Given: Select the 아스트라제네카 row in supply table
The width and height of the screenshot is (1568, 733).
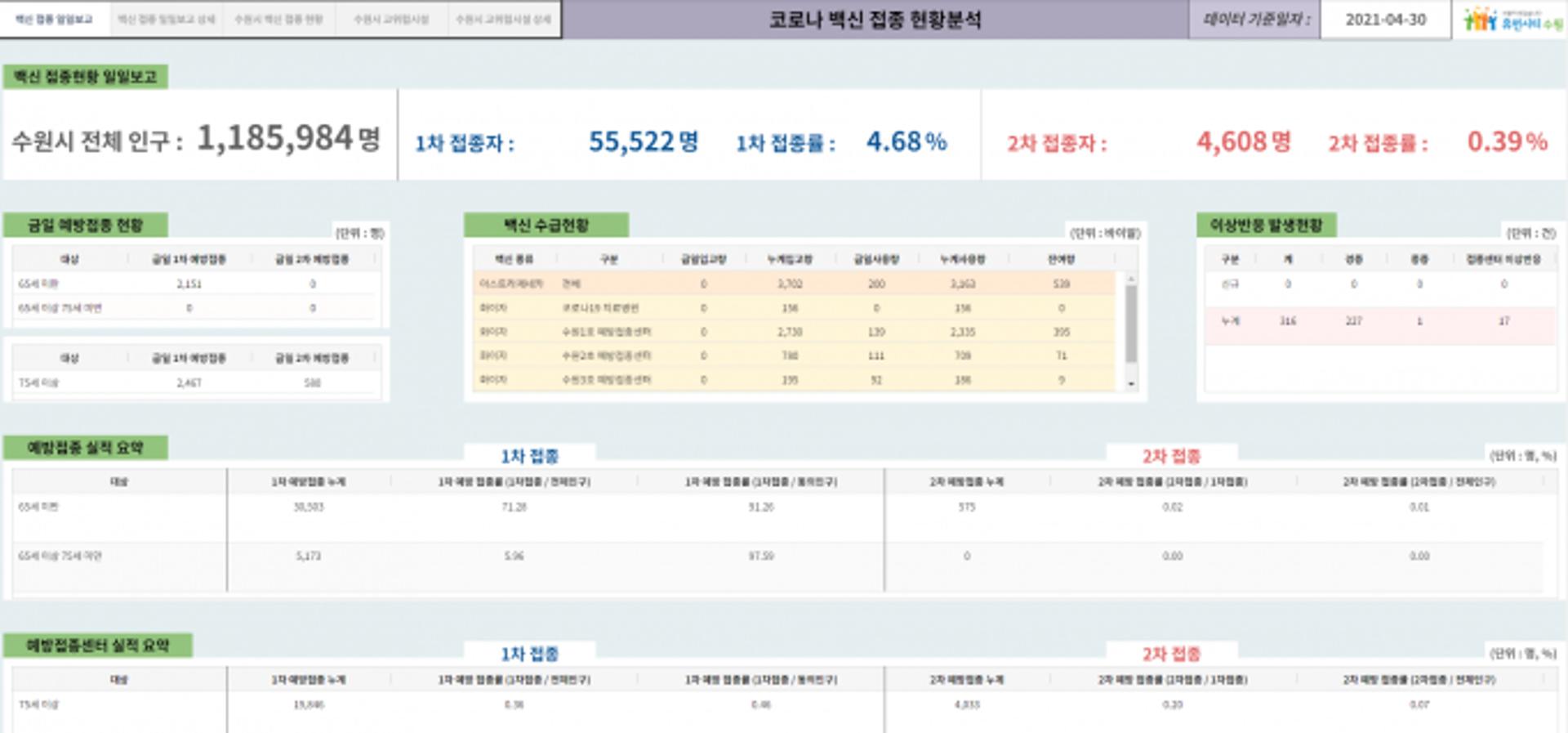Looking at the screenshot, I should coord(795,284).
